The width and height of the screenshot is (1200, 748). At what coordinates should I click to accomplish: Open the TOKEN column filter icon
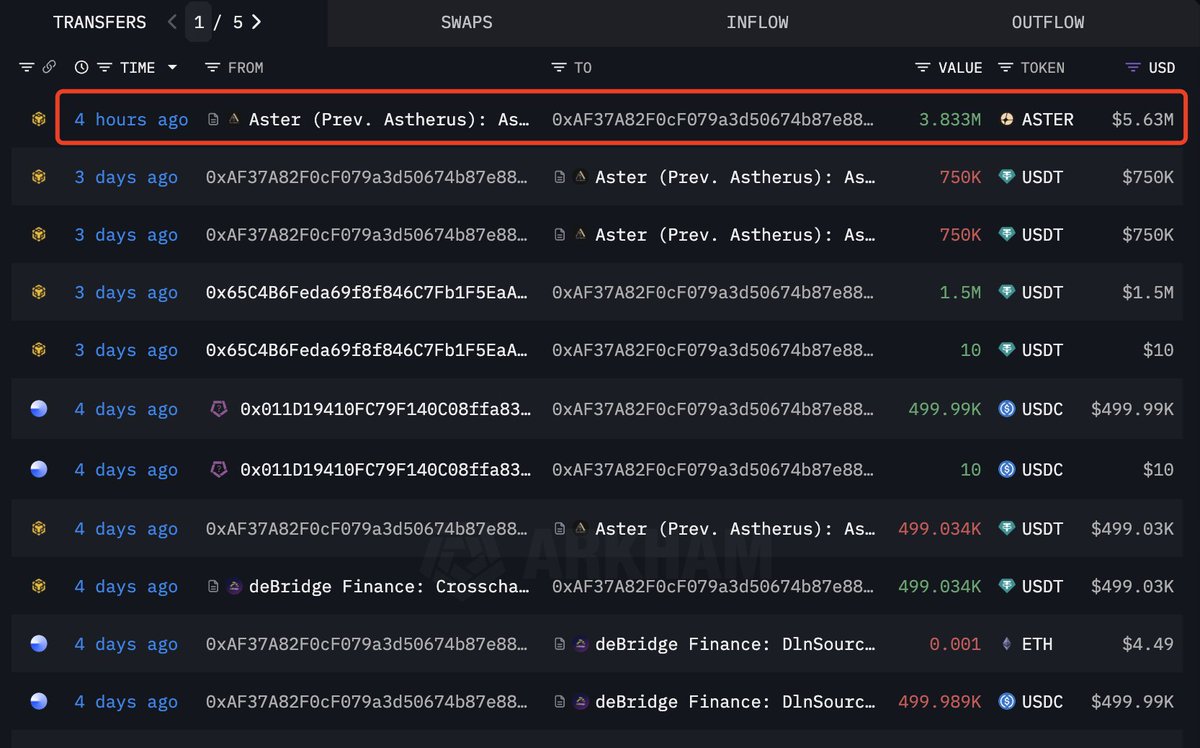pos(1005,67)
